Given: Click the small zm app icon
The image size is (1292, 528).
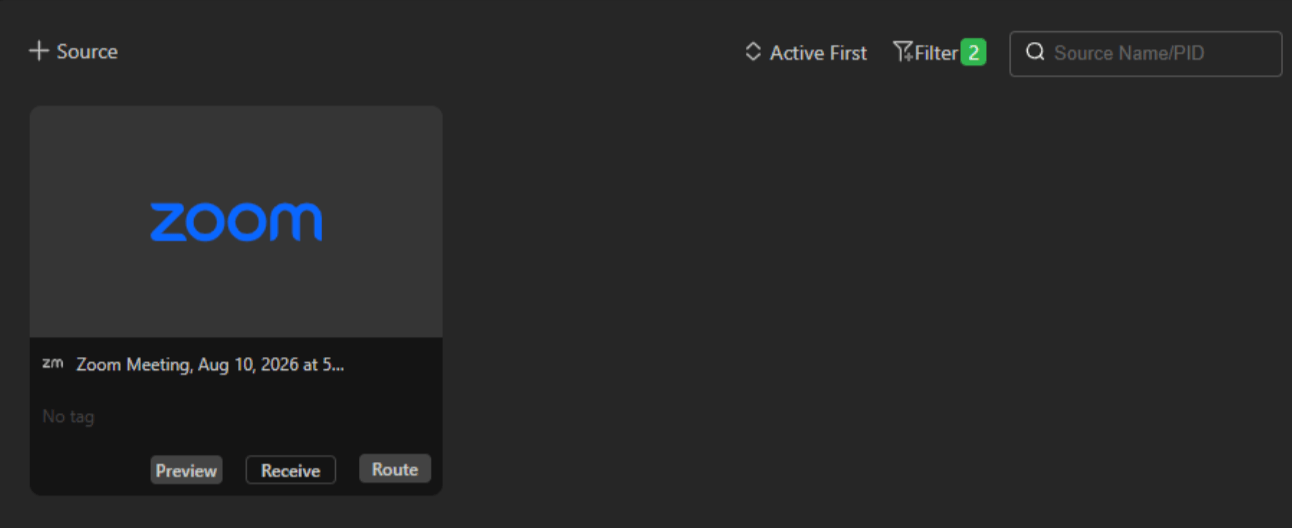Looking at the screenshot, I should point(53,364).
